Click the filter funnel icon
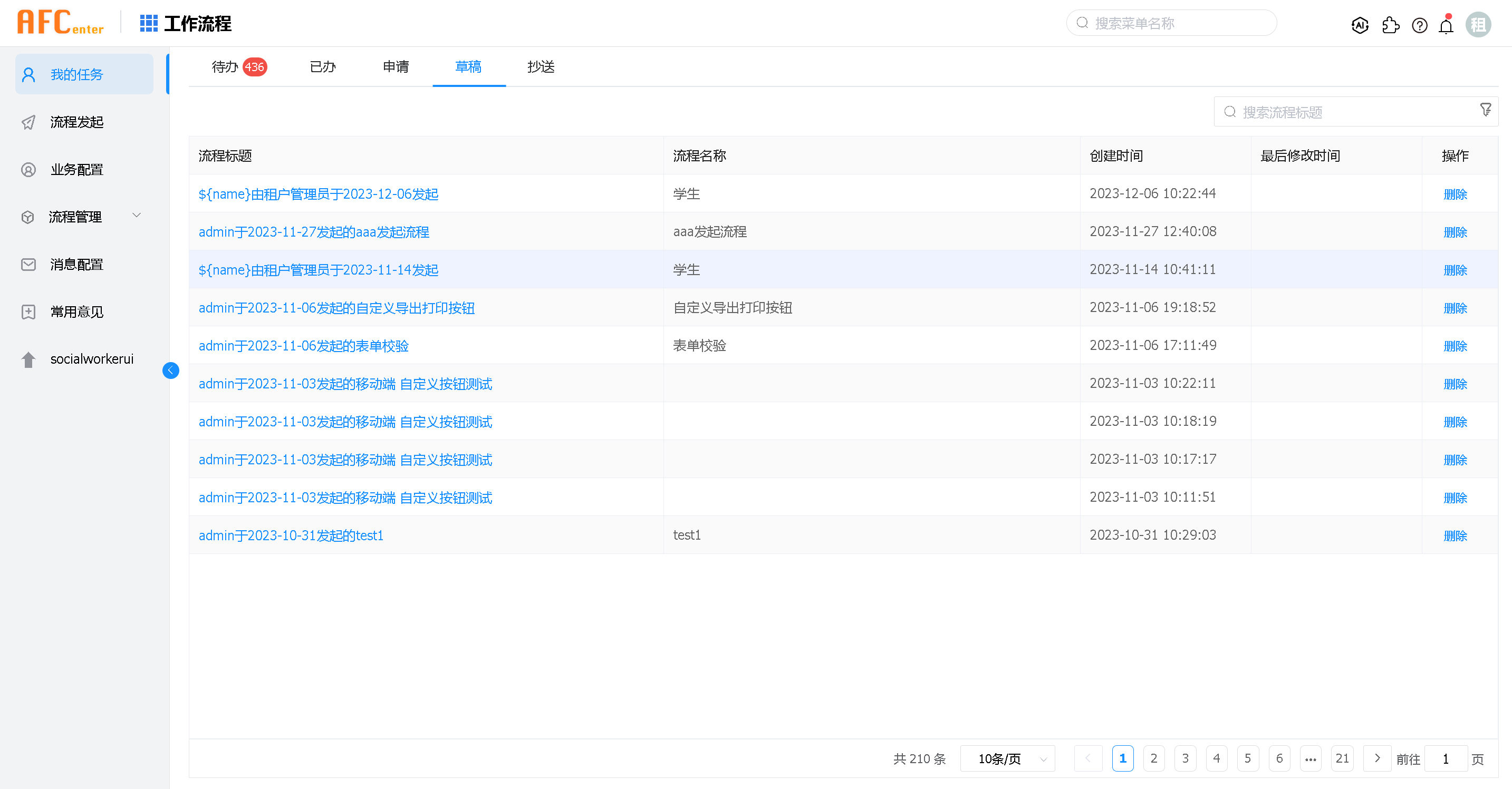This screenshot has width=1512, height=789. (1485, 110)
